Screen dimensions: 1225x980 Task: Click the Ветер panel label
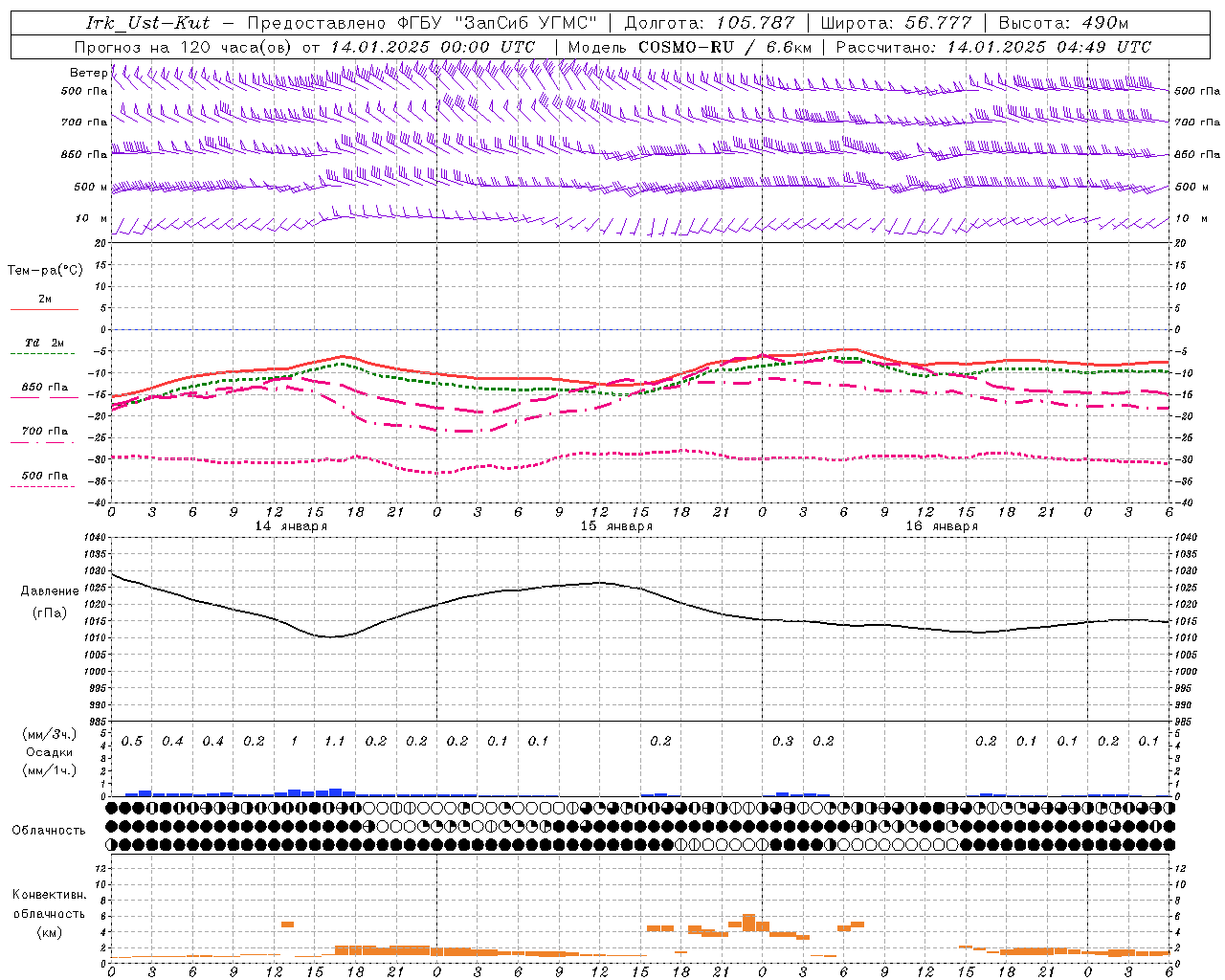pos(88,73)
